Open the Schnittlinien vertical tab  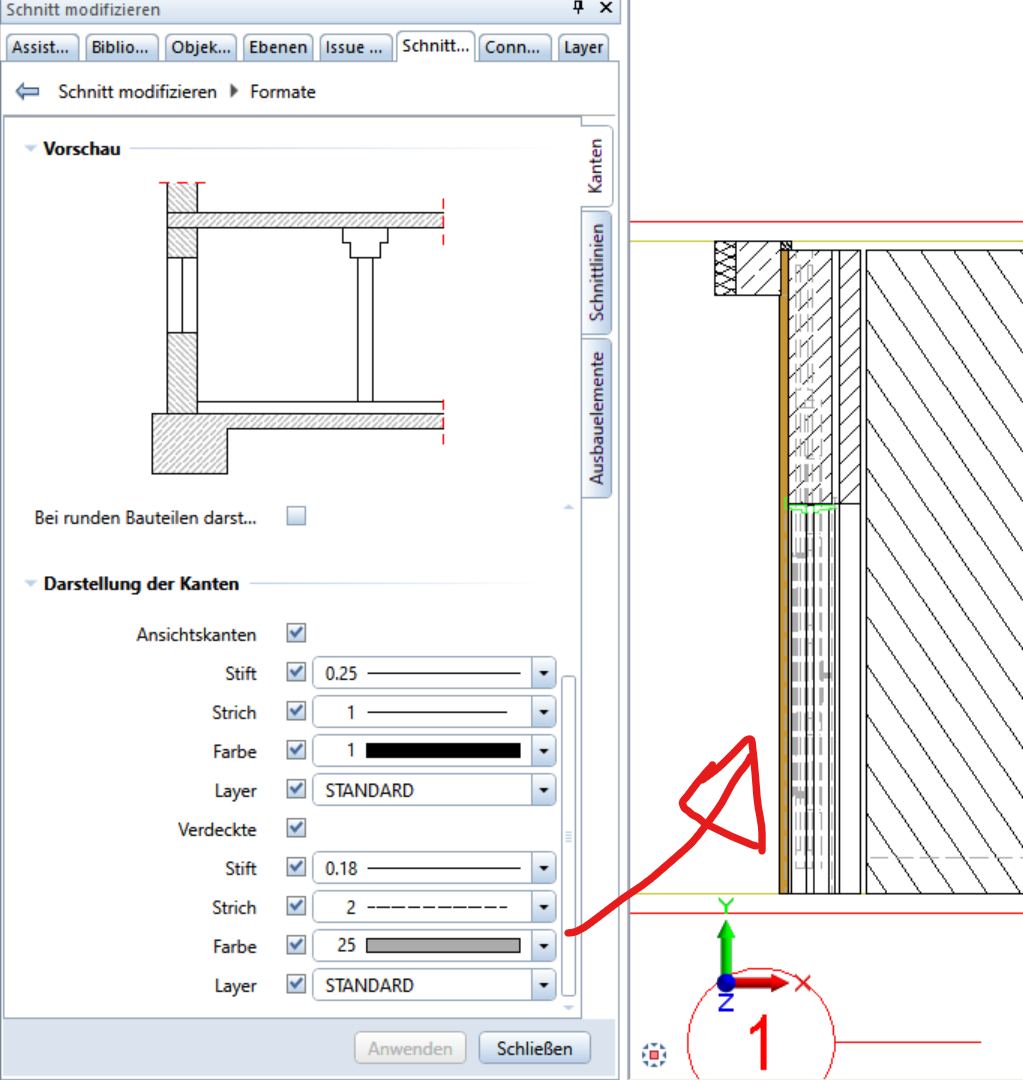click(x=597, y=272)
